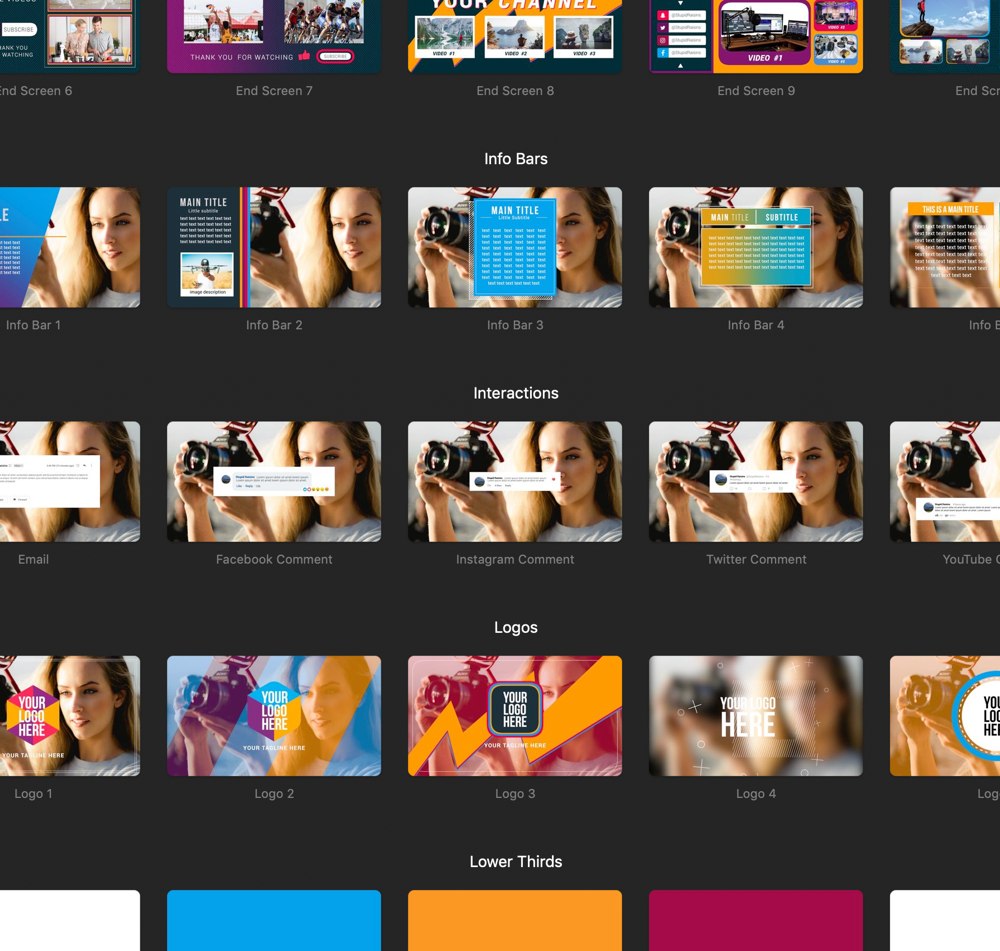Click the 'Logos' section heading
The width and height of the screenshot is (1000, 951).
[x=515, y=628]
